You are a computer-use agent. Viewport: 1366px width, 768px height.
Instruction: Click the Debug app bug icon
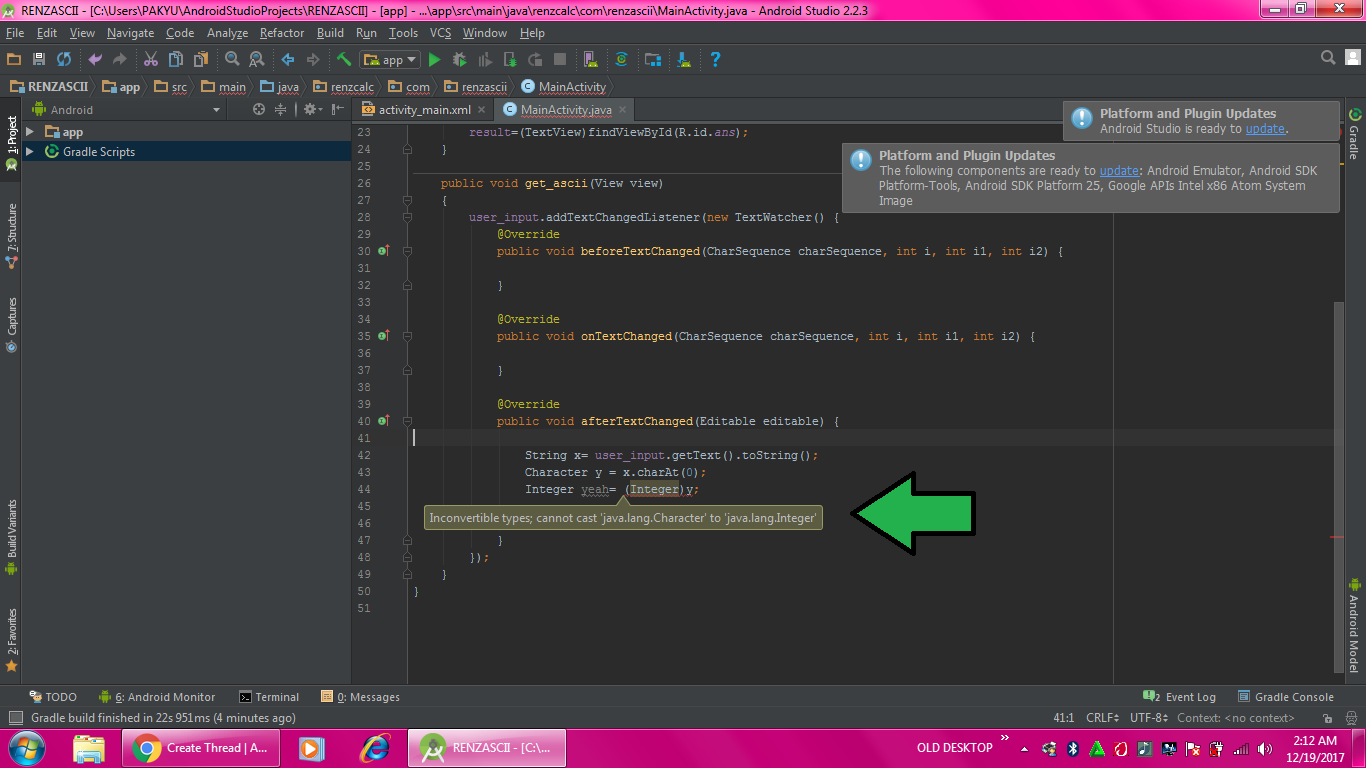pyautogui.click(x=460, y=60)
